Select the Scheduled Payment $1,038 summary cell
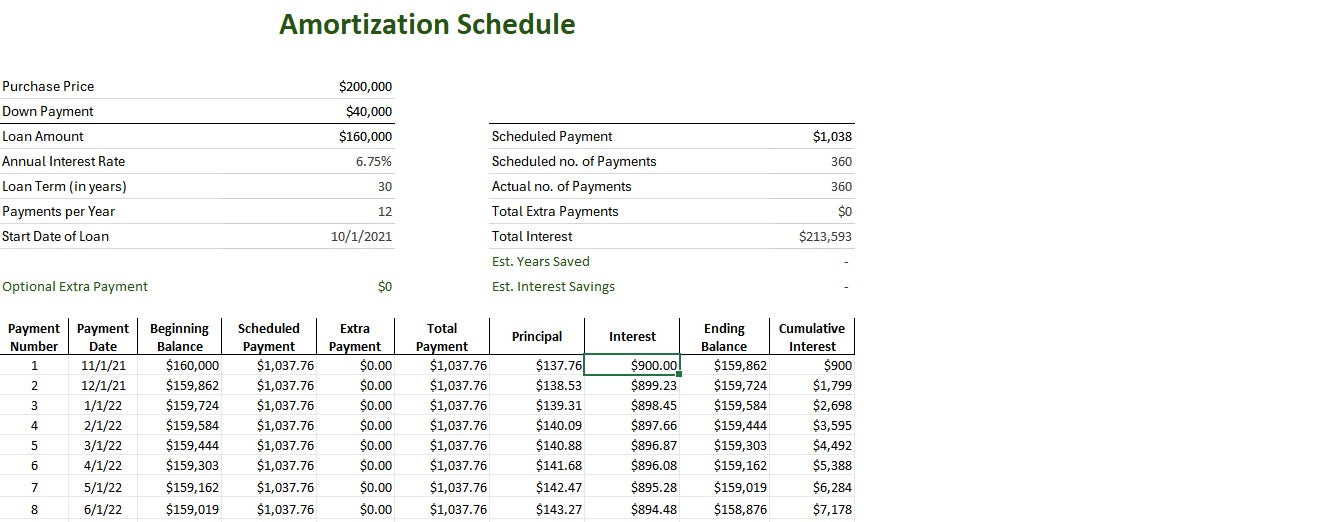 click(x=832, y=136)
